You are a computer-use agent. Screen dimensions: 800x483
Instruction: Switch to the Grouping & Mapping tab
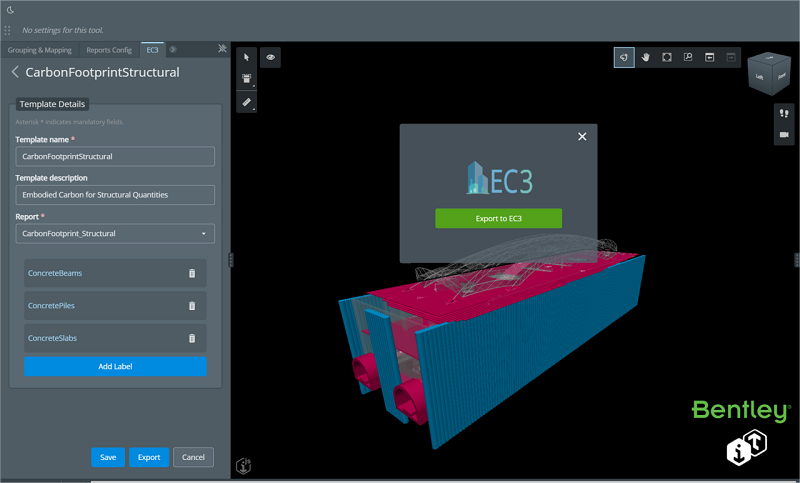click(x=39, y=50)
